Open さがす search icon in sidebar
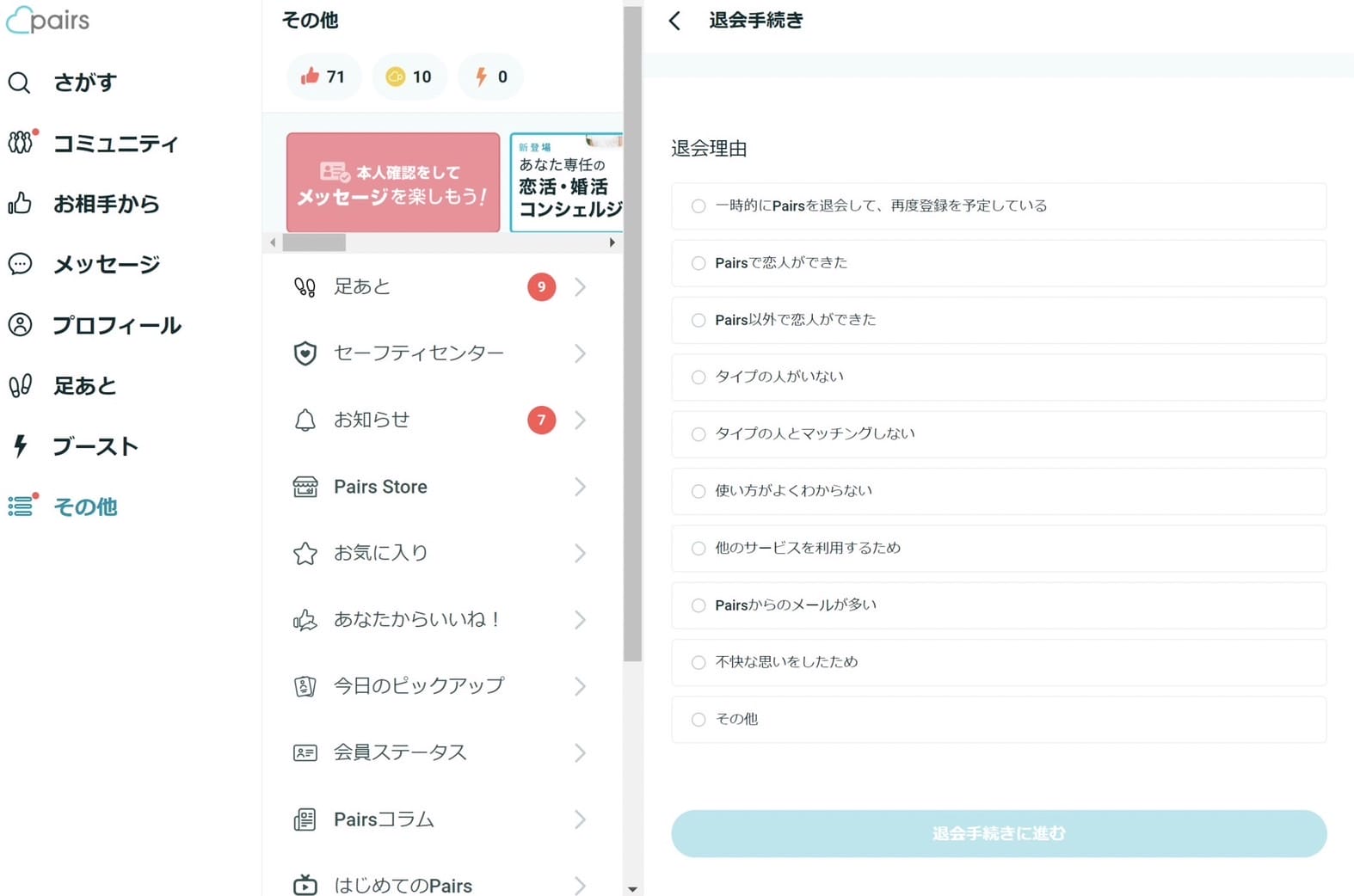The height and width of the screenshot is (896, 1354). point(19,83)
